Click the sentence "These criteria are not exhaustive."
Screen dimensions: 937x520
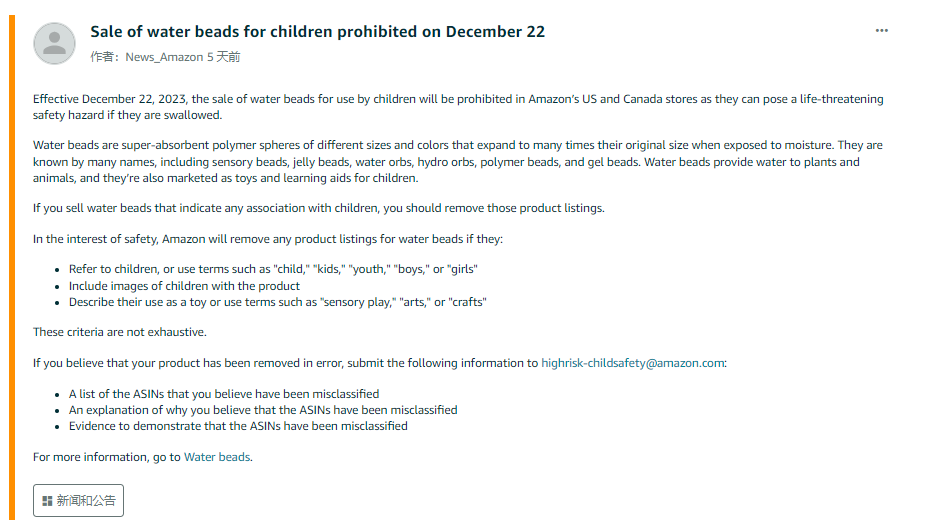pyautogui.click(x=120, y=332)
